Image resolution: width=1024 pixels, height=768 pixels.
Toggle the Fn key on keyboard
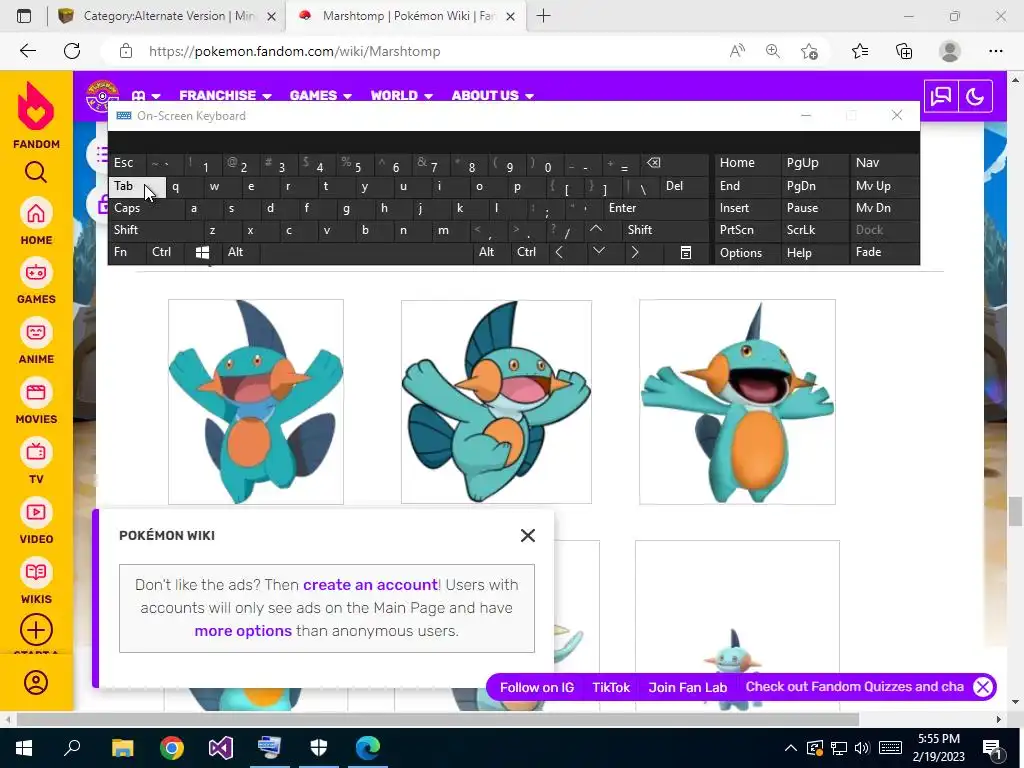[127, 252]
